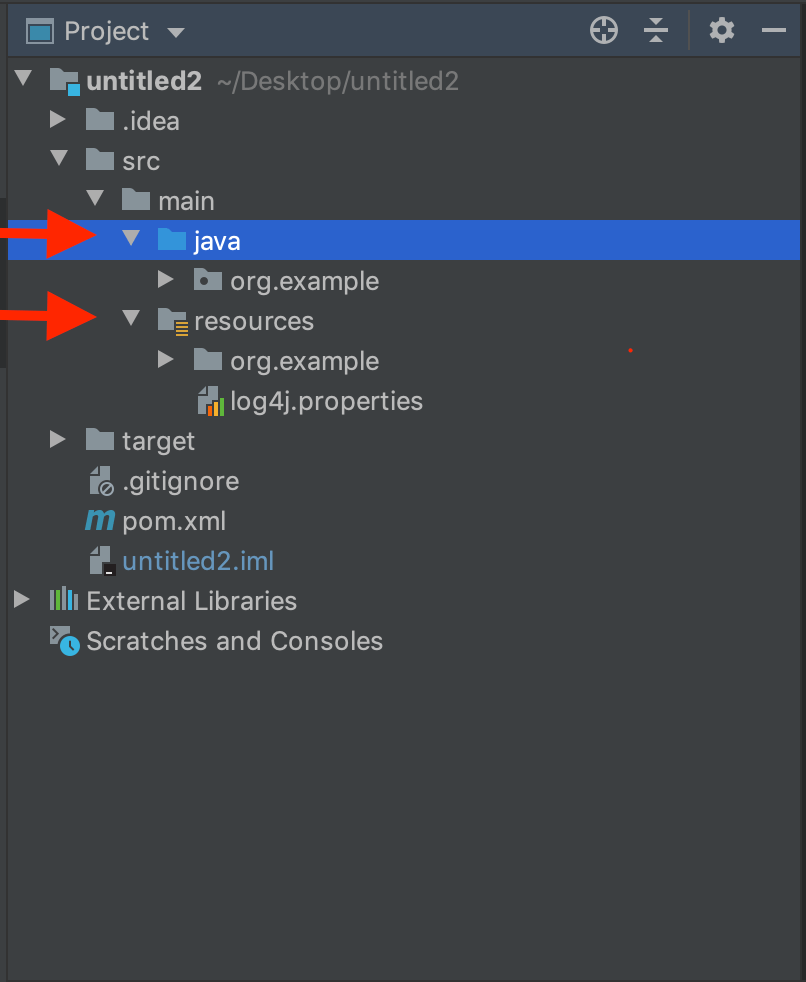This screenshot has height=982, width=806.
Task: Expand External Libraries node
Action: [x=21, y=600]
